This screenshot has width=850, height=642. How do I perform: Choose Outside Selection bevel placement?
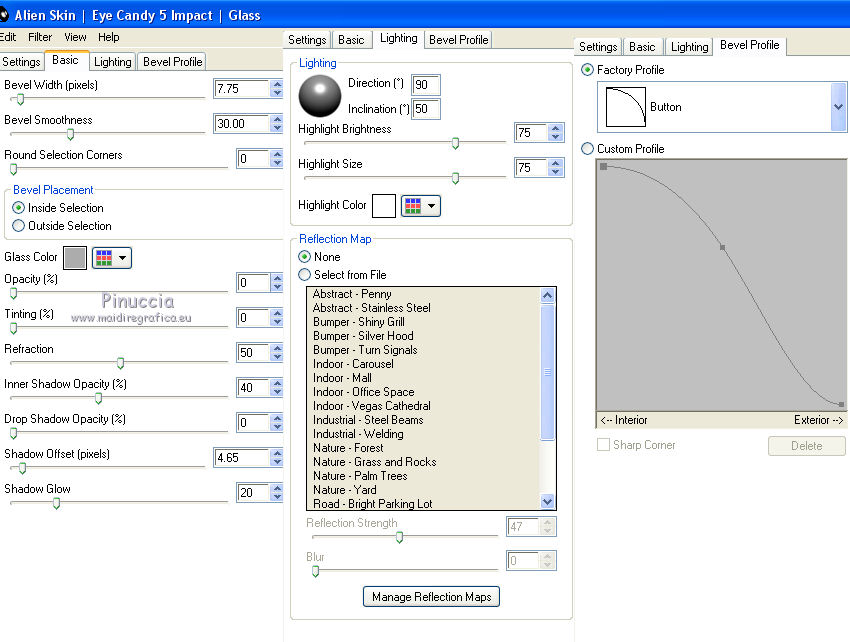click(x=19, y=226)
